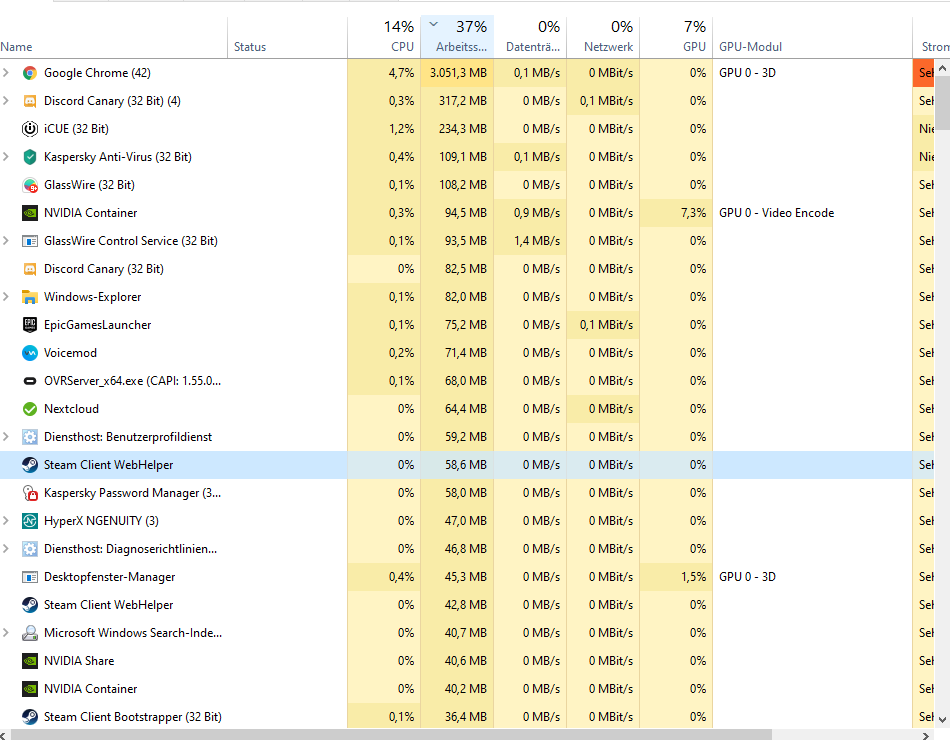Click Google Chrome's 3.051,3 MB memory cell
The height and width of the screenshot is (740, 950).
457,73
